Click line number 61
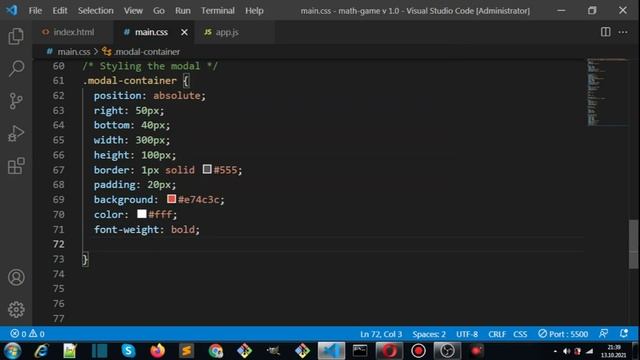The width and height of the screenshot is (640, 360). 58,81
